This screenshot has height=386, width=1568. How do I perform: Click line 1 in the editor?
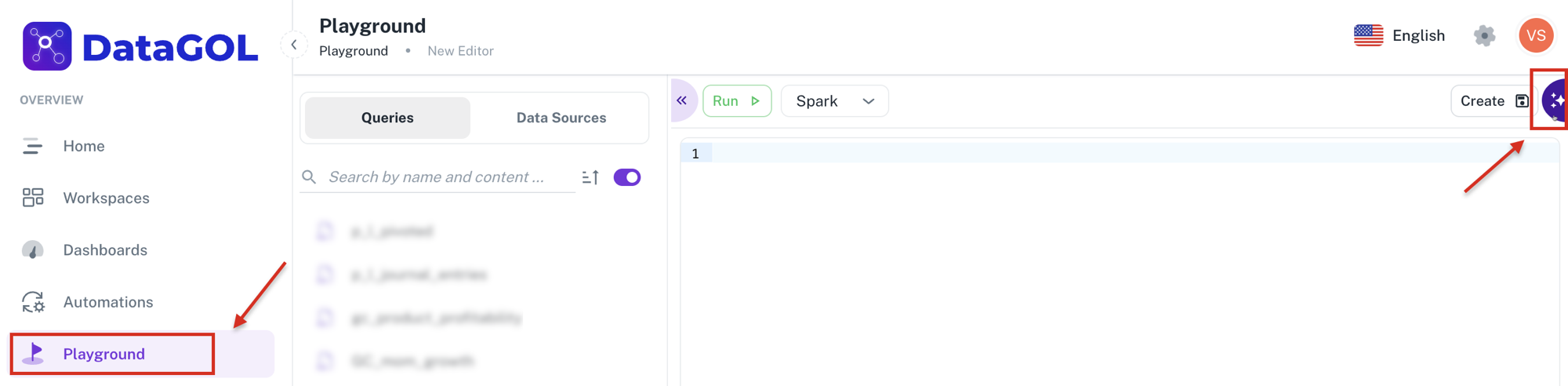[x=1120, y=153]
